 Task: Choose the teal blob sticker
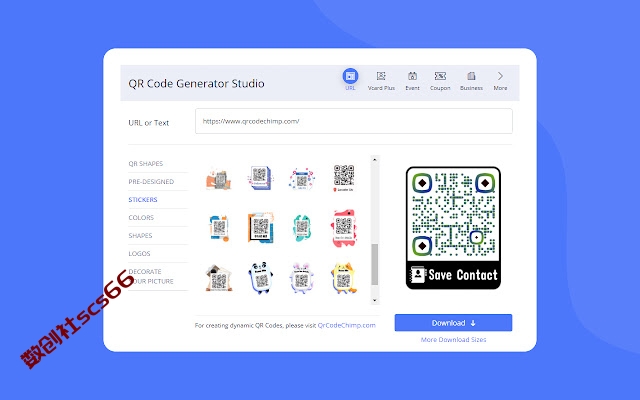pos(302,228)
